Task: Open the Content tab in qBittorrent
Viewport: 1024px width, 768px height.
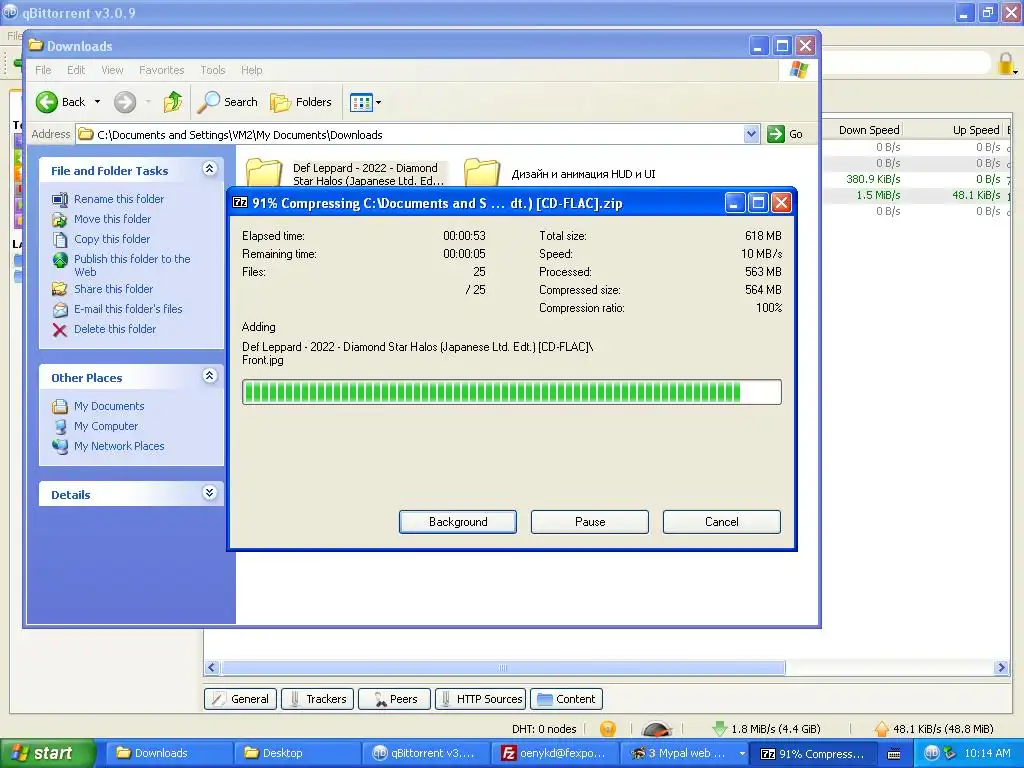Action: pyautogui.click(x=566, y=699)
